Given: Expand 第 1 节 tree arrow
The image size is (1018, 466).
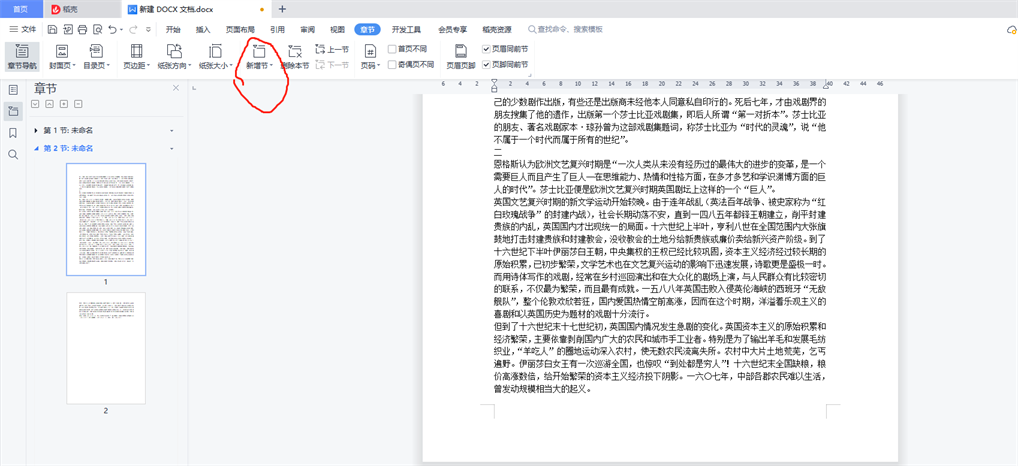Looking at the screenshot, I should [36, 131].
